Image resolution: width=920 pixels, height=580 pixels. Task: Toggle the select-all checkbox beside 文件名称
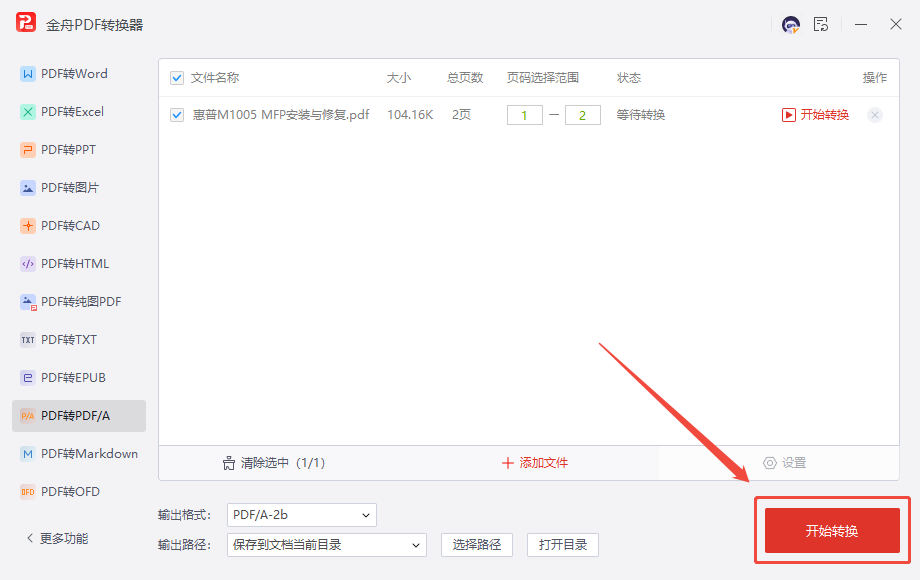[x=177, y=78]
